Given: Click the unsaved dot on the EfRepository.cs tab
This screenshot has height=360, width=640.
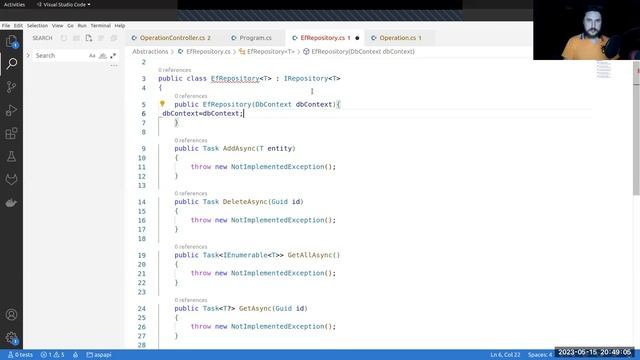Looking at the screenshot, I should click(x=357, y=38).
